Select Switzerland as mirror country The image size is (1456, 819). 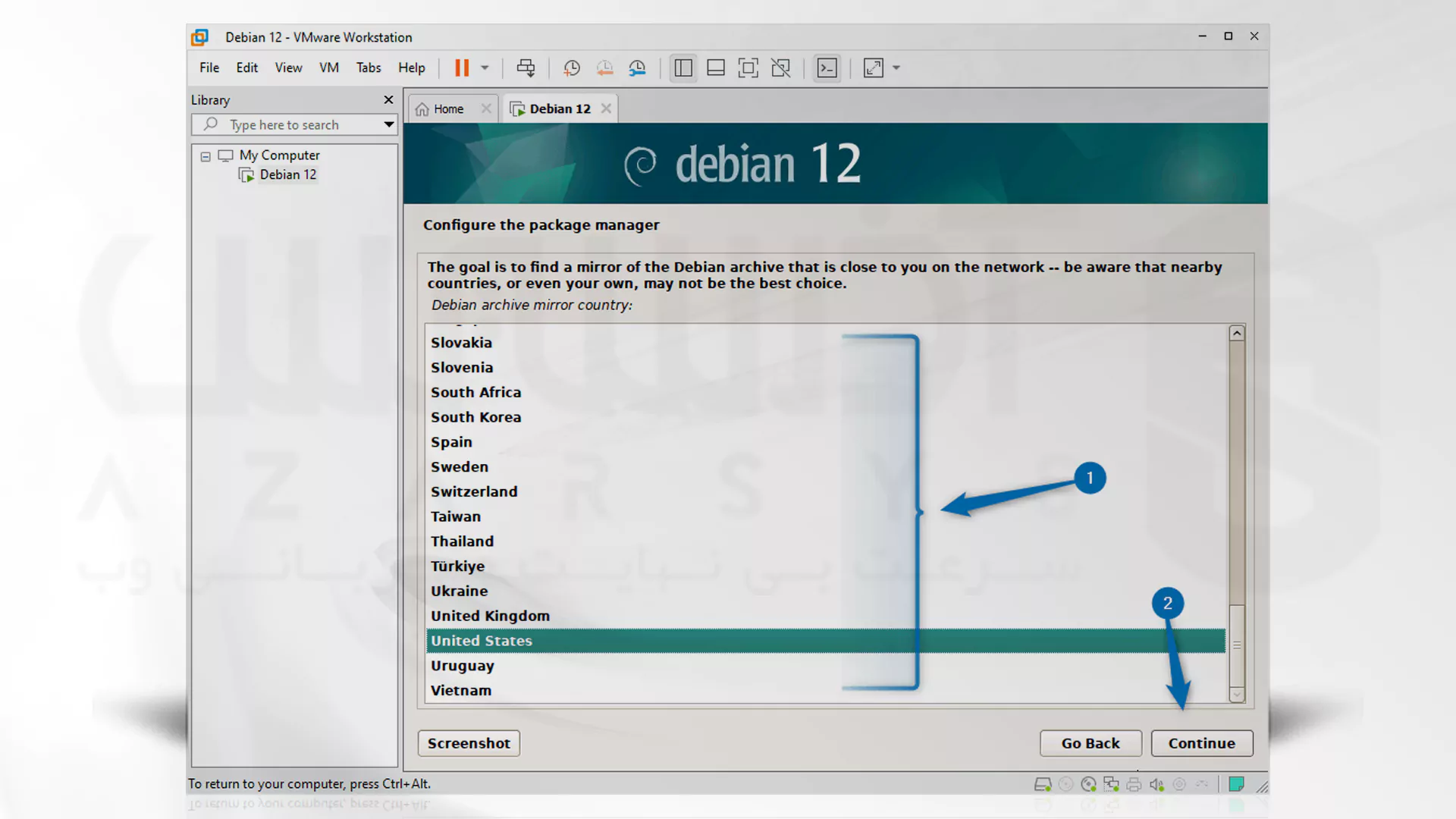(x=825, y=492)
